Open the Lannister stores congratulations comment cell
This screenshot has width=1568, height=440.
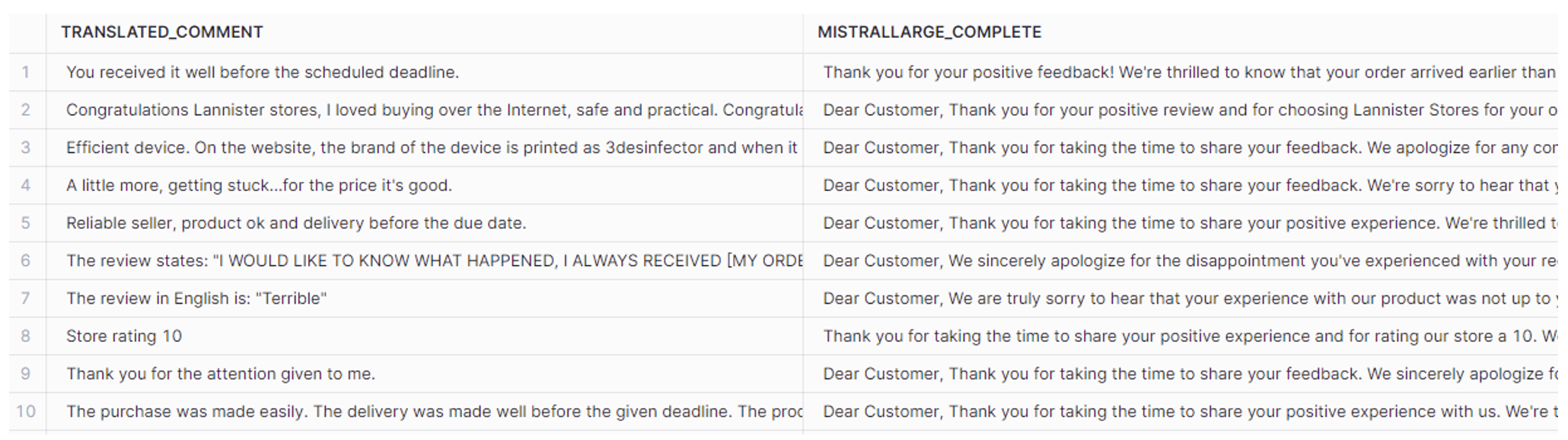click(x=424, y=110)
